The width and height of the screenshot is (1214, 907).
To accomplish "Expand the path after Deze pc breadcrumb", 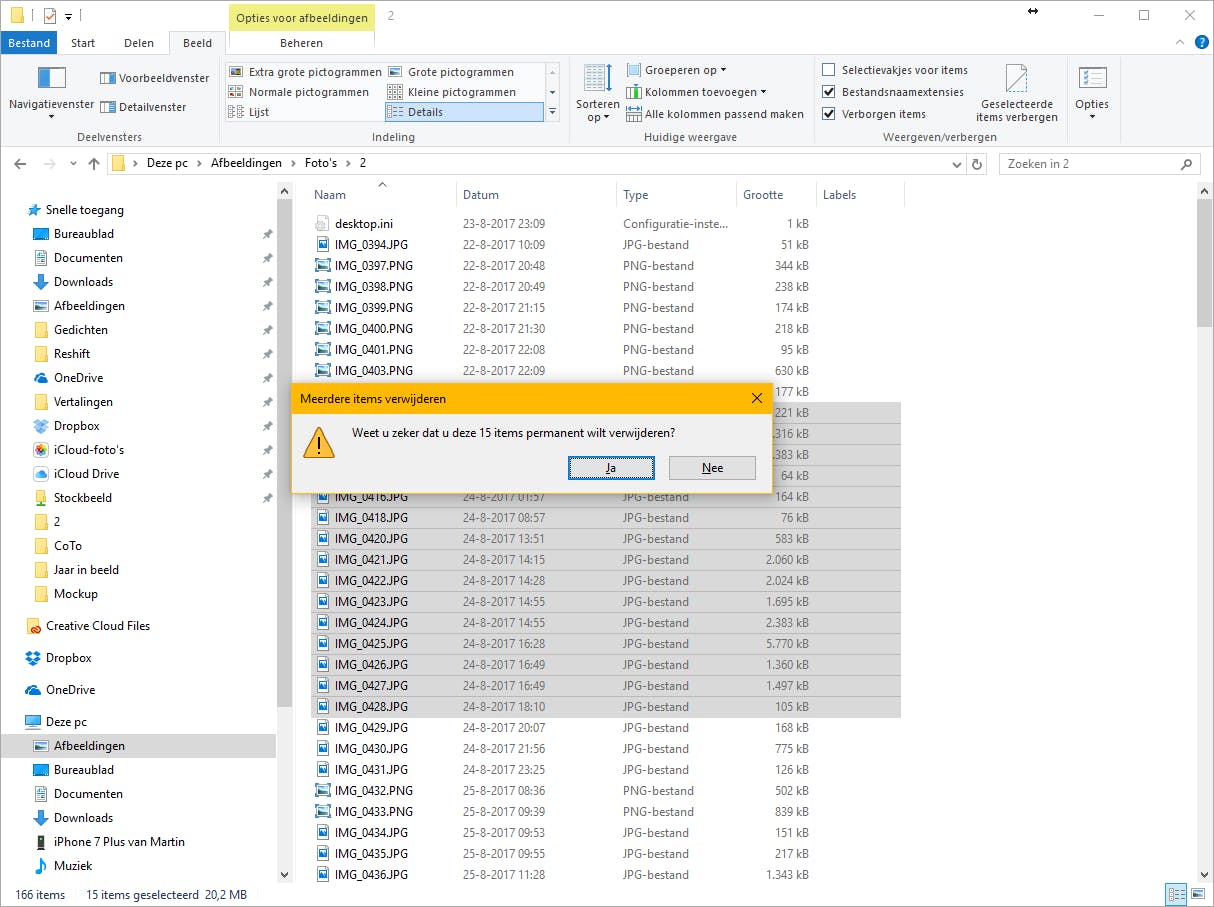I will [199, 163].
